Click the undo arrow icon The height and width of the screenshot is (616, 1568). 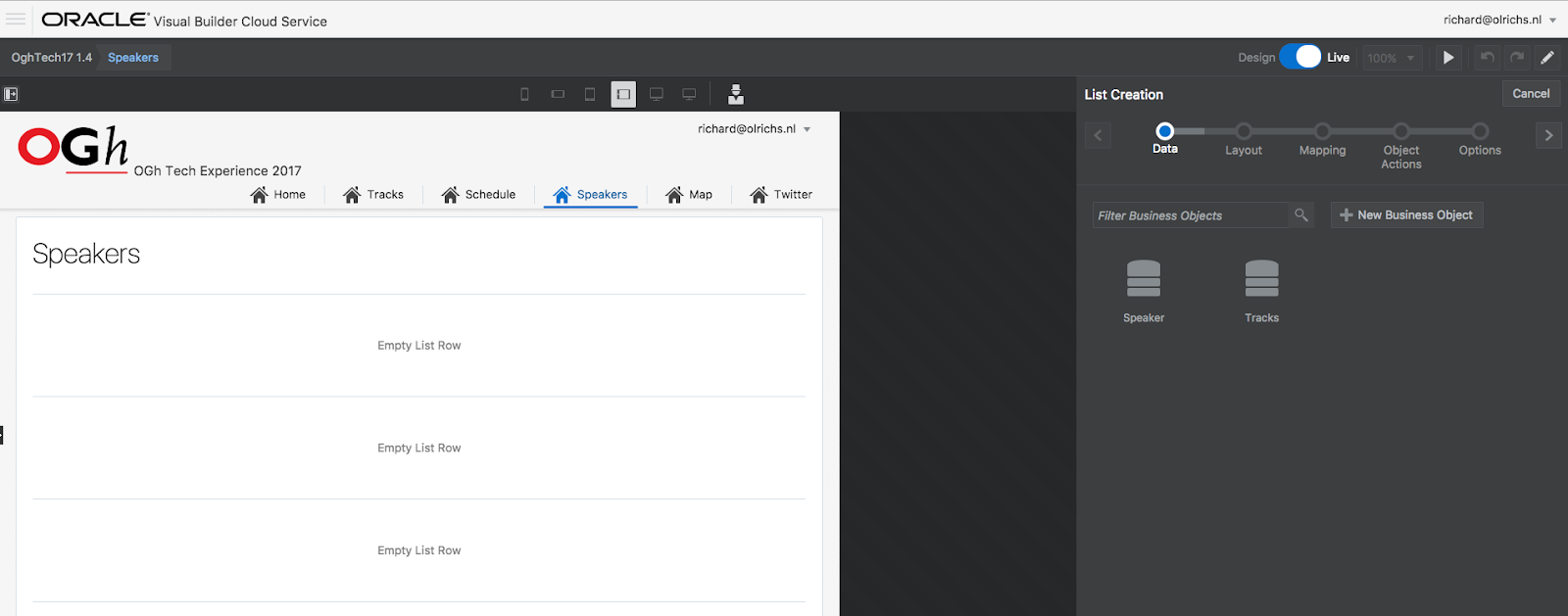coord(1487,58)
